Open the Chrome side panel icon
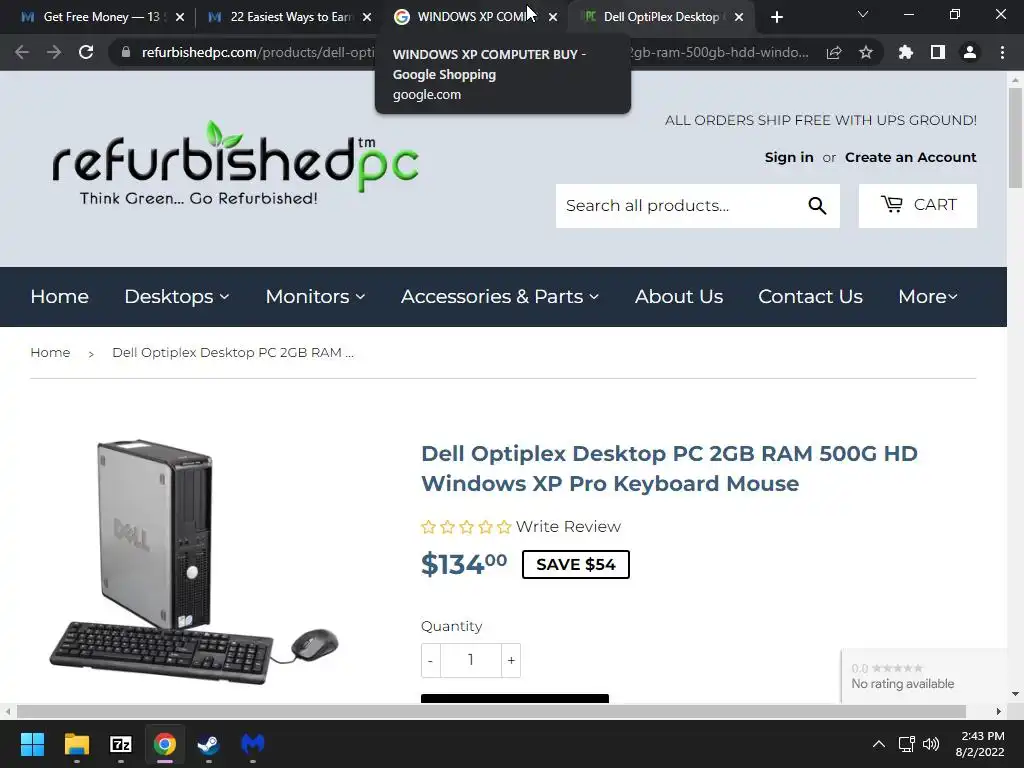This screenshot has height=768, width=1024. pyautogui.click(x=938, y=52)
